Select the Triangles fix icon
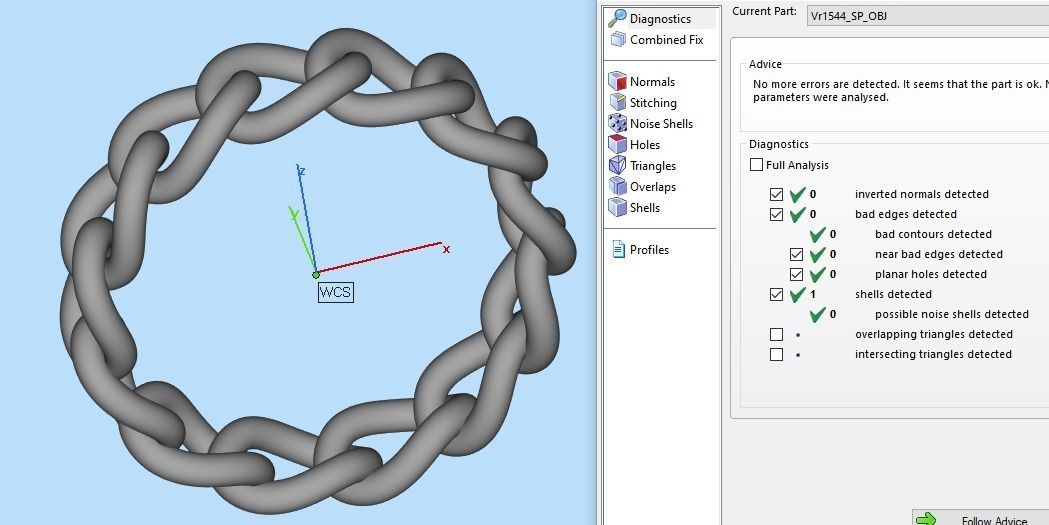Viewport: 1049px width, 525px height. (617, 165)
